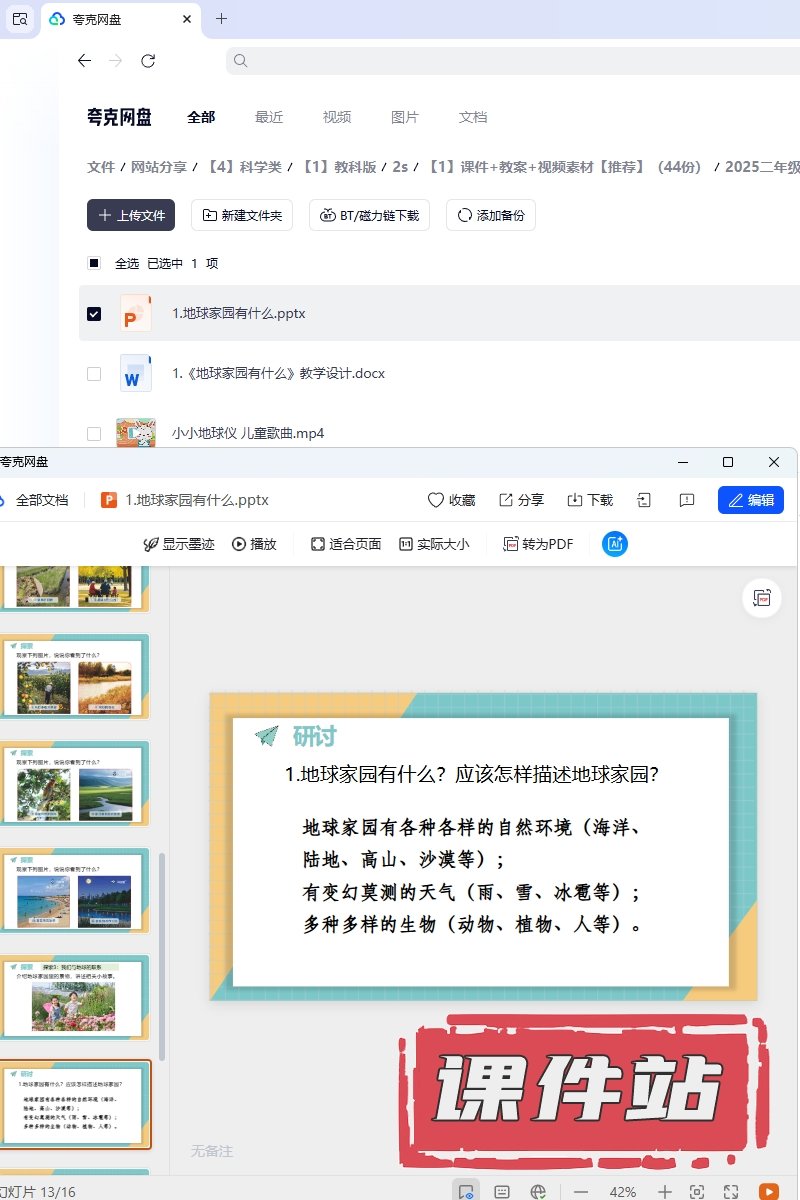Click the 下载 download button
Screen dimensions: 800x1200
coord(590,500)
